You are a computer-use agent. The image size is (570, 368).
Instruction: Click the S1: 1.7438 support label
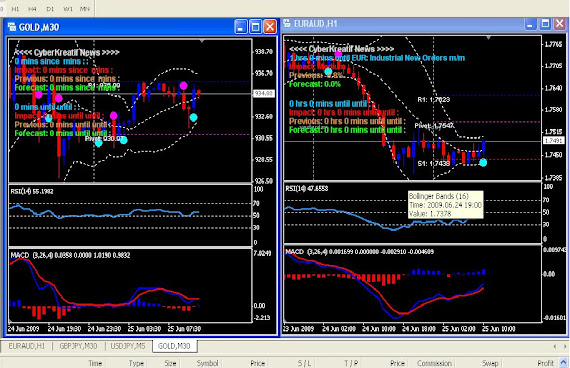434,164
